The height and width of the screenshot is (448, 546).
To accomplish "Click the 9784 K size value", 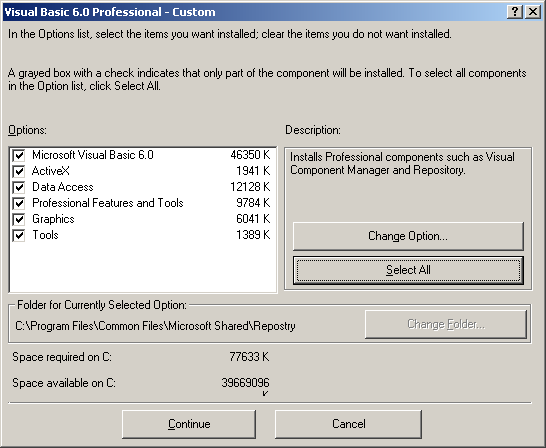I will click(x=253, y=203).
